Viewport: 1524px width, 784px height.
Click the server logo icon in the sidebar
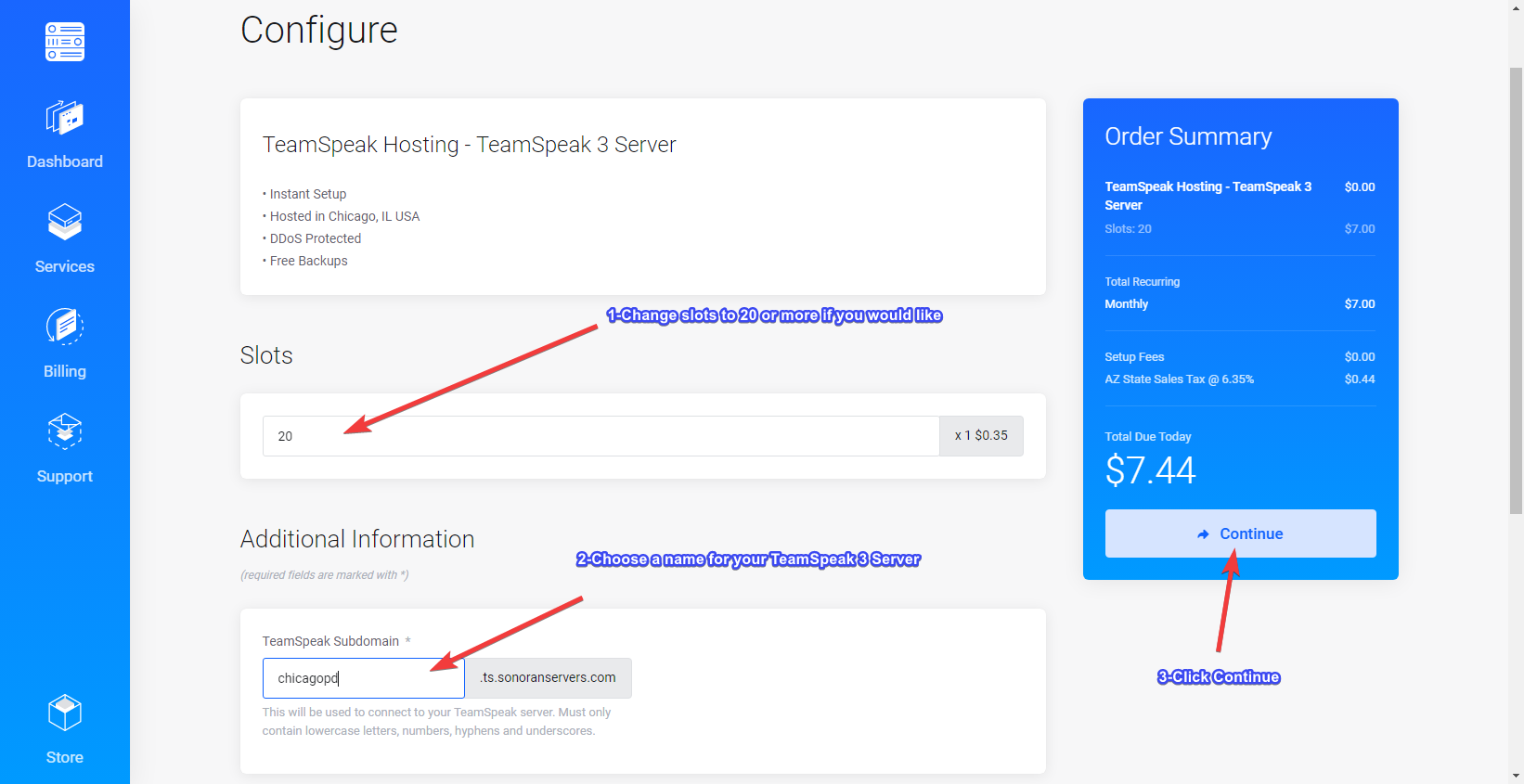click(65, 42)
